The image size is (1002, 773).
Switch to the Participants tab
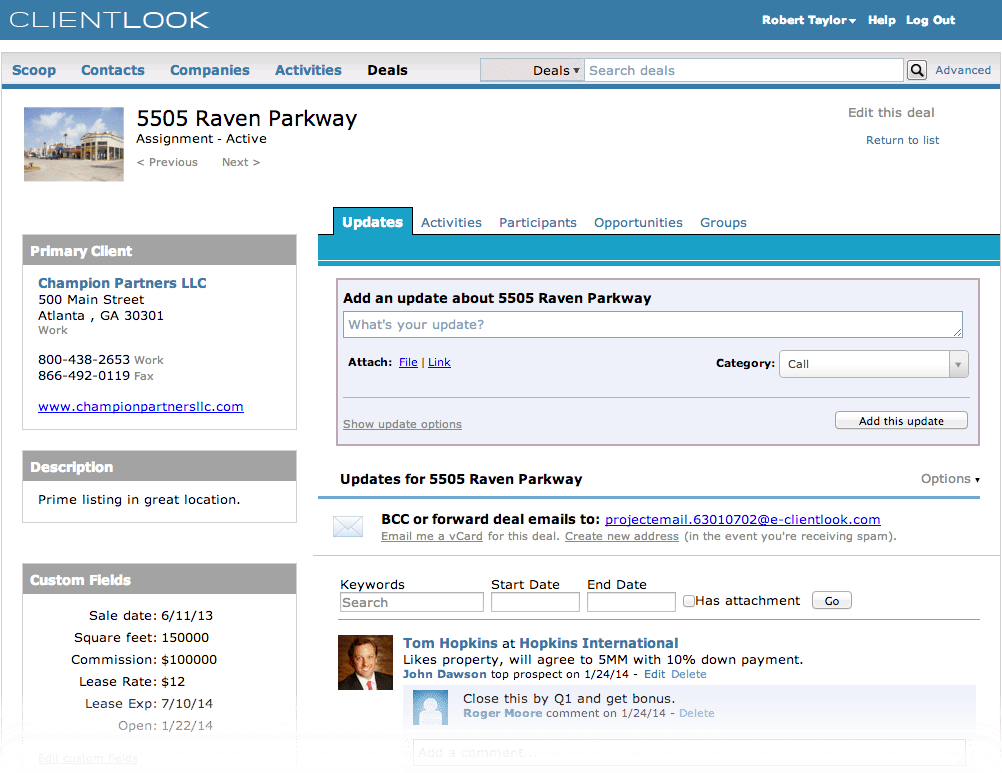point(537,222)
